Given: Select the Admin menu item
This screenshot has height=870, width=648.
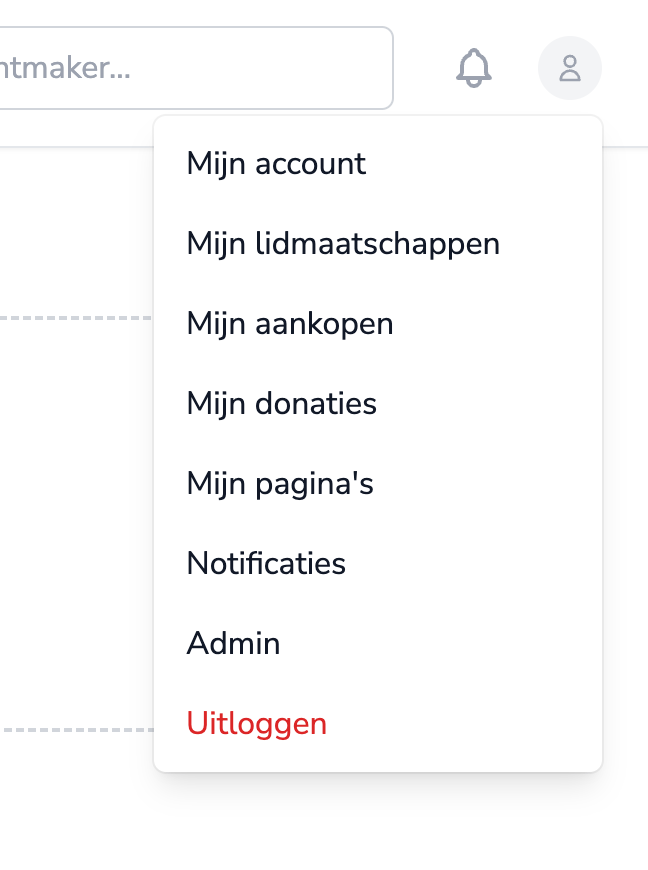Looking at the screenshot, I should click(x=378, y=643).
